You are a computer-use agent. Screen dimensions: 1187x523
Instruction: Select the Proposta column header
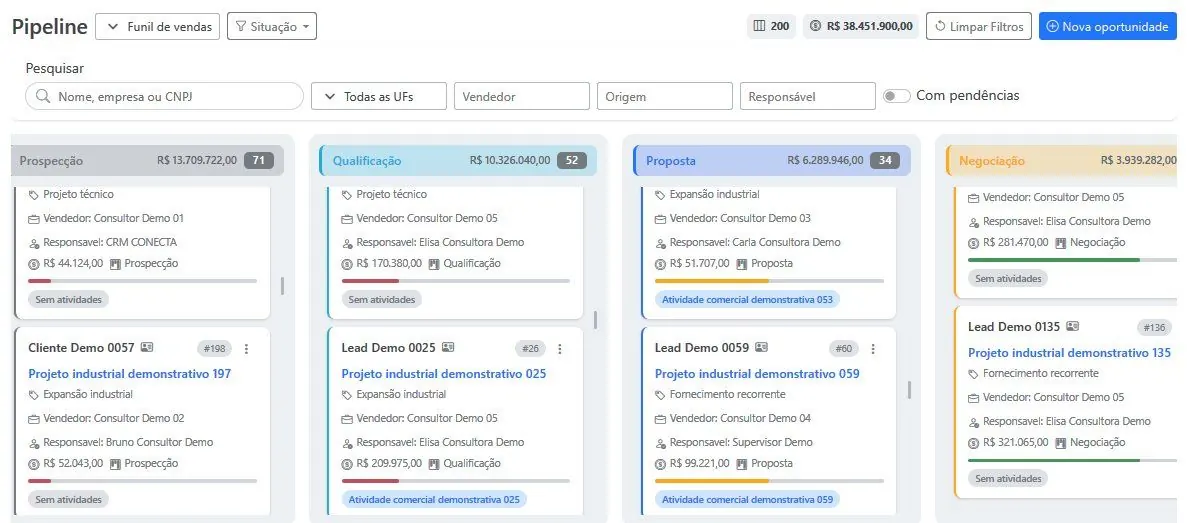(771, 160)
